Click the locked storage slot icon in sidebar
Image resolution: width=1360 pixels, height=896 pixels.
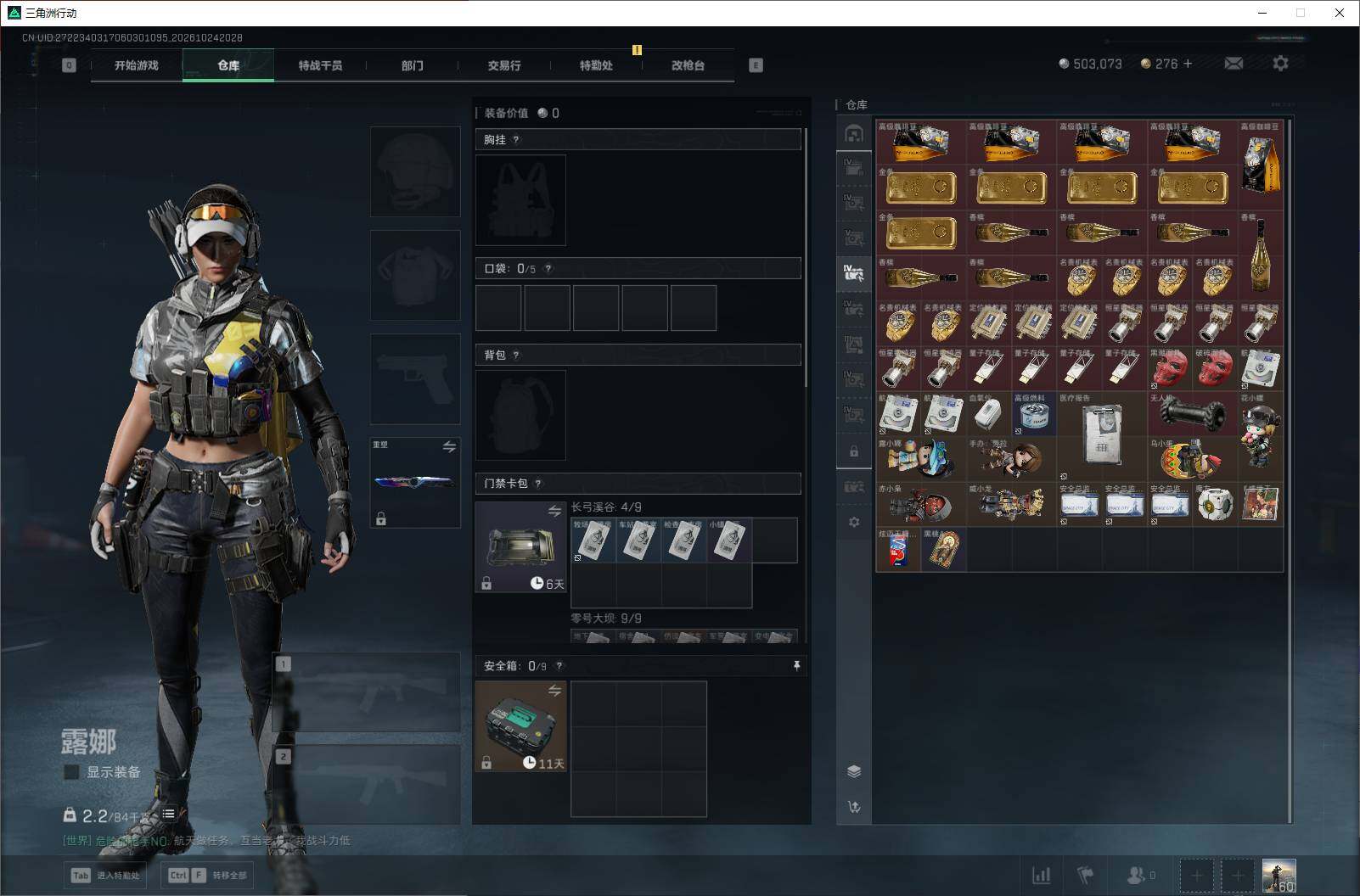tap(854, 451)
